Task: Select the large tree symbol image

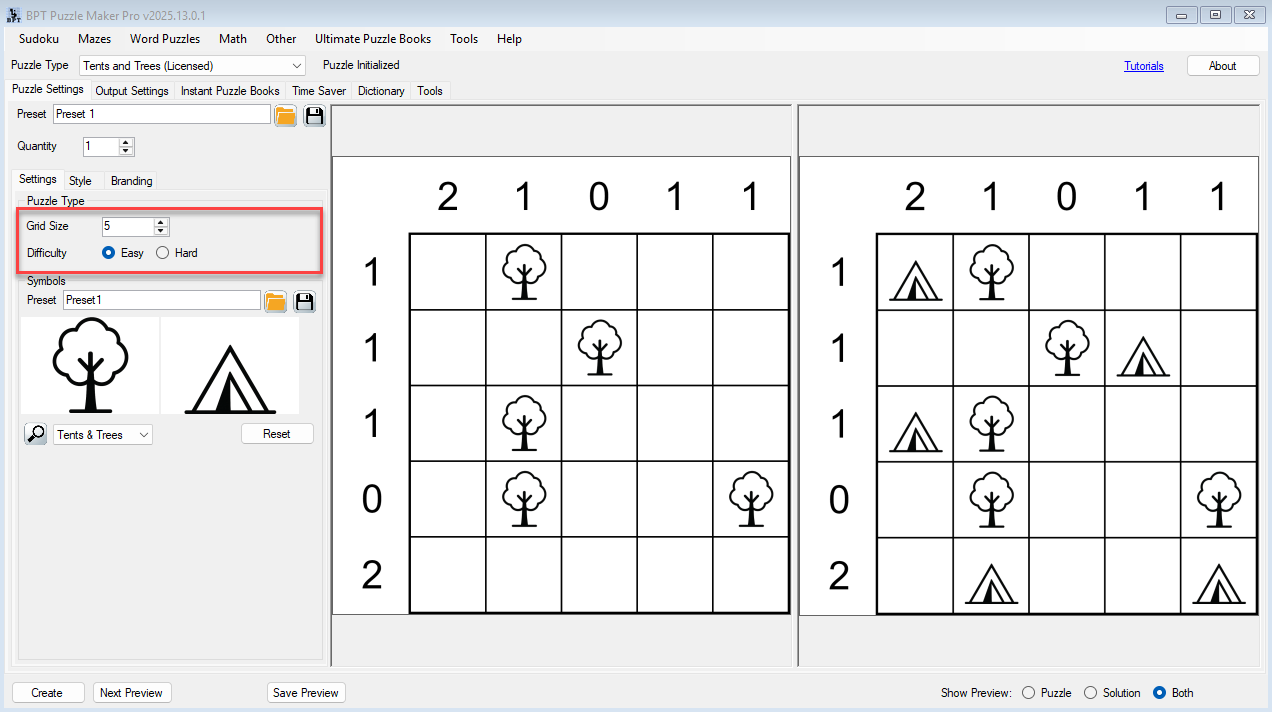Action: click(x=90, y=365)
